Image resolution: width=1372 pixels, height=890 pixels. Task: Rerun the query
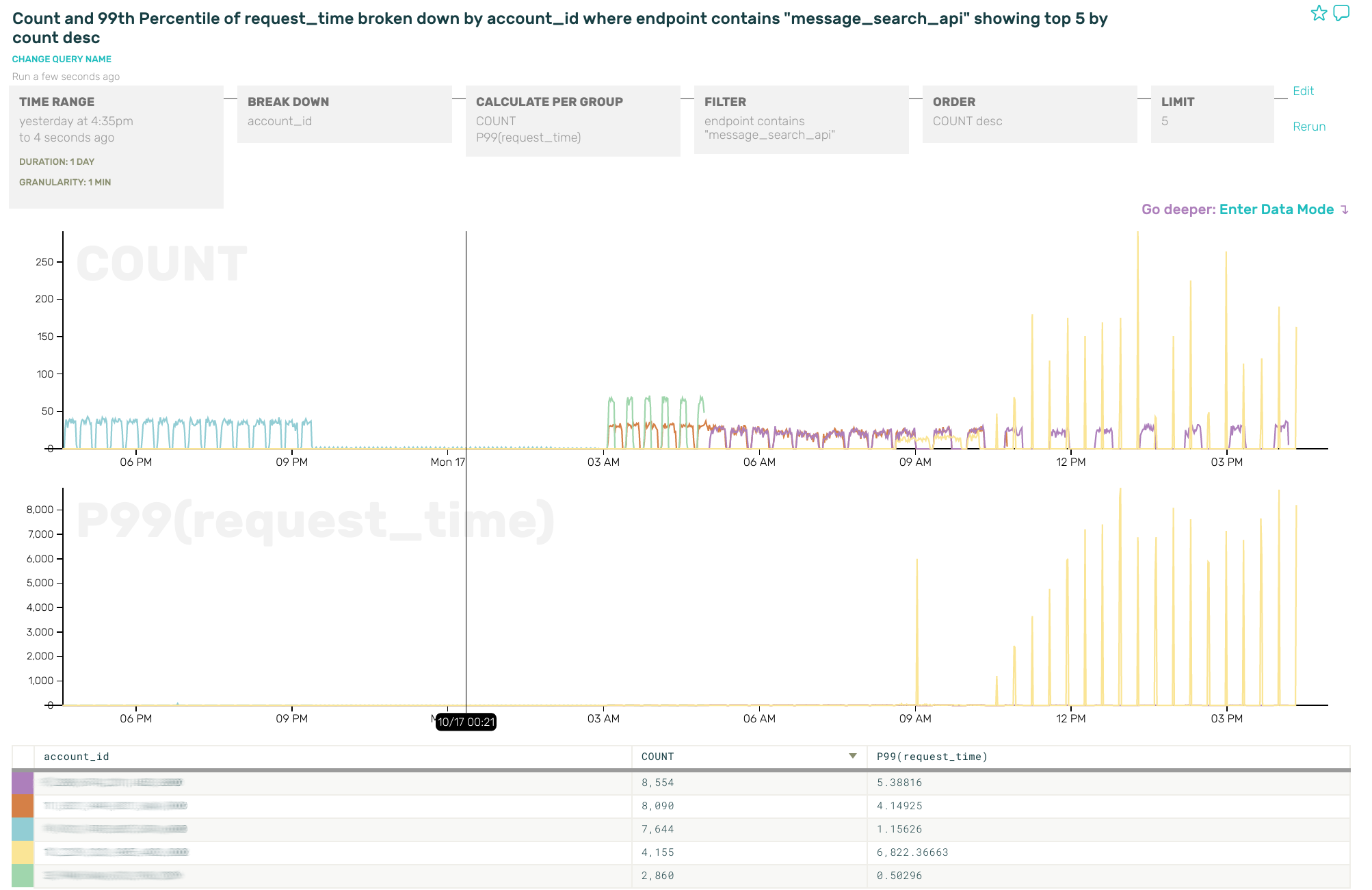coord(1308,127)
